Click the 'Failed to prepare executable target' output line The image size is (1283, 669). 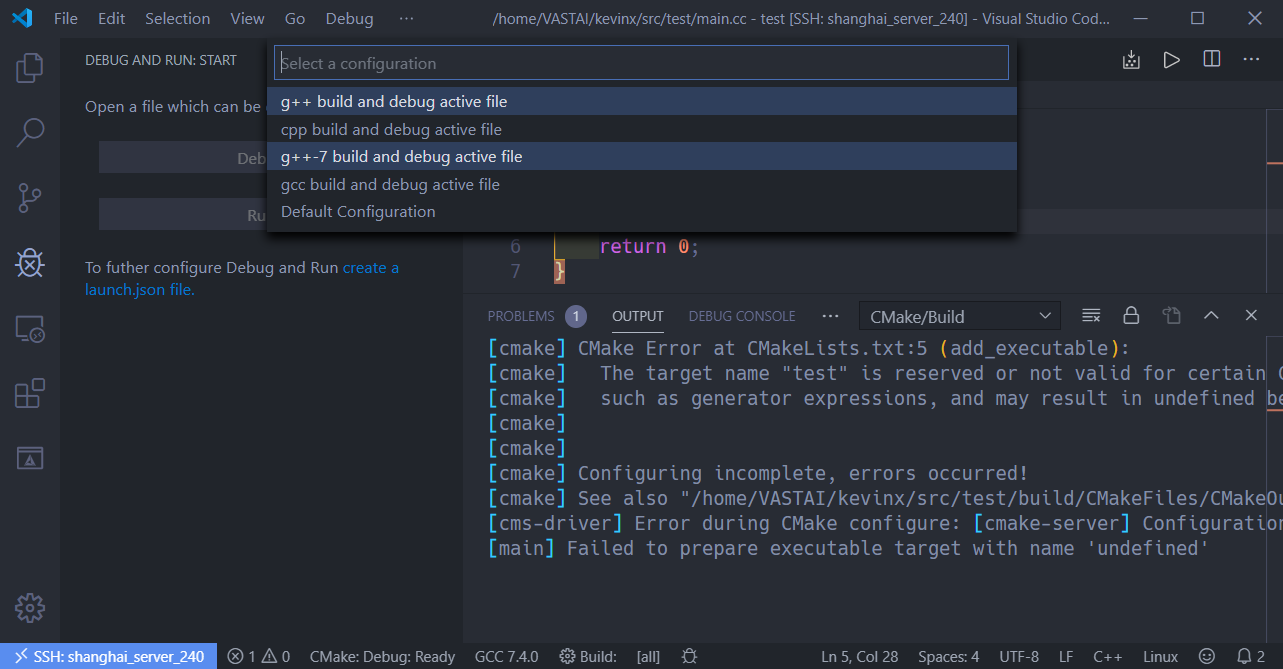point(849,548)
